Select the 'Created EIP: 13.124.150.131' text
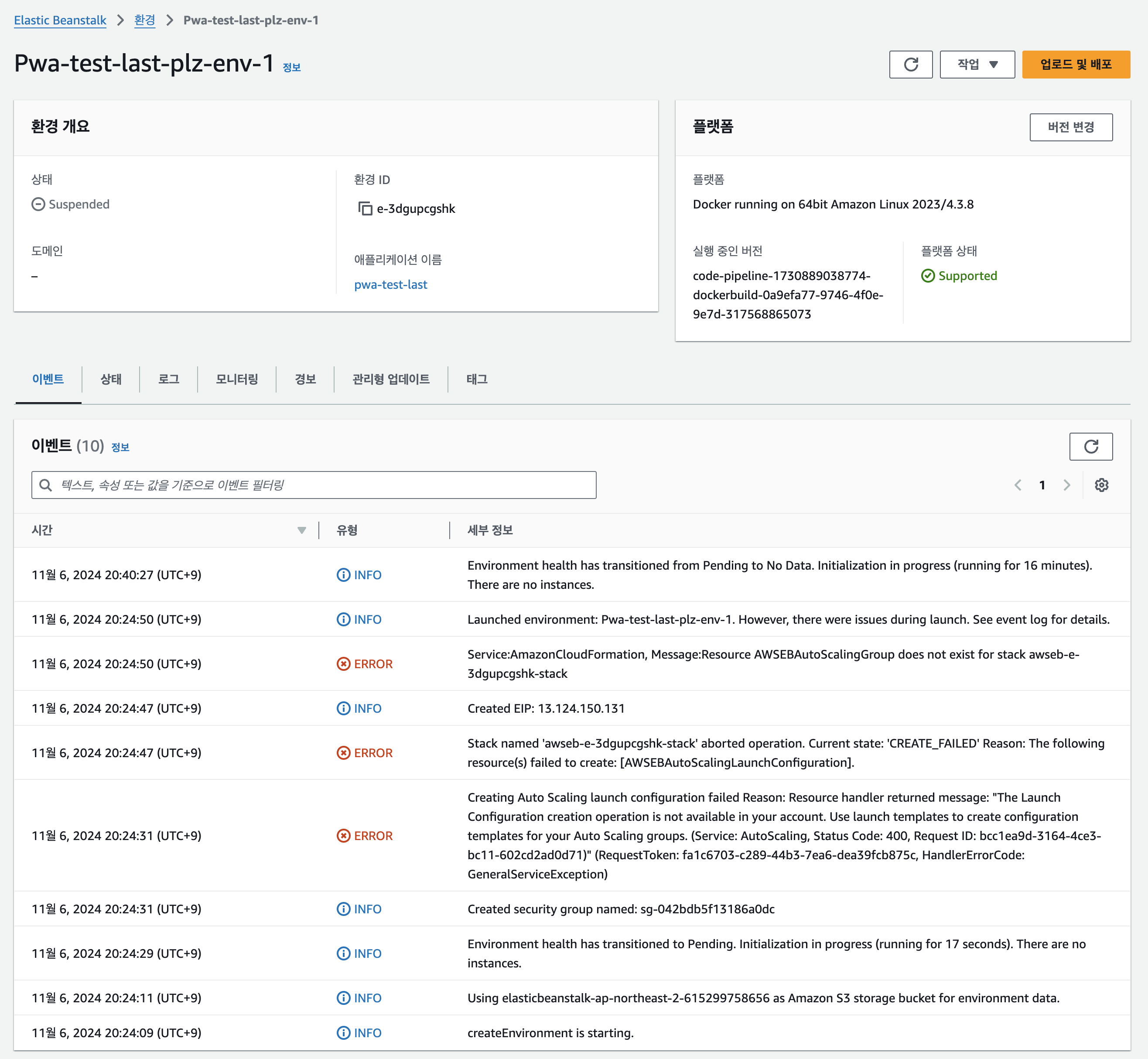Viewport: 1148px width, 1059px height. [546, 708]
